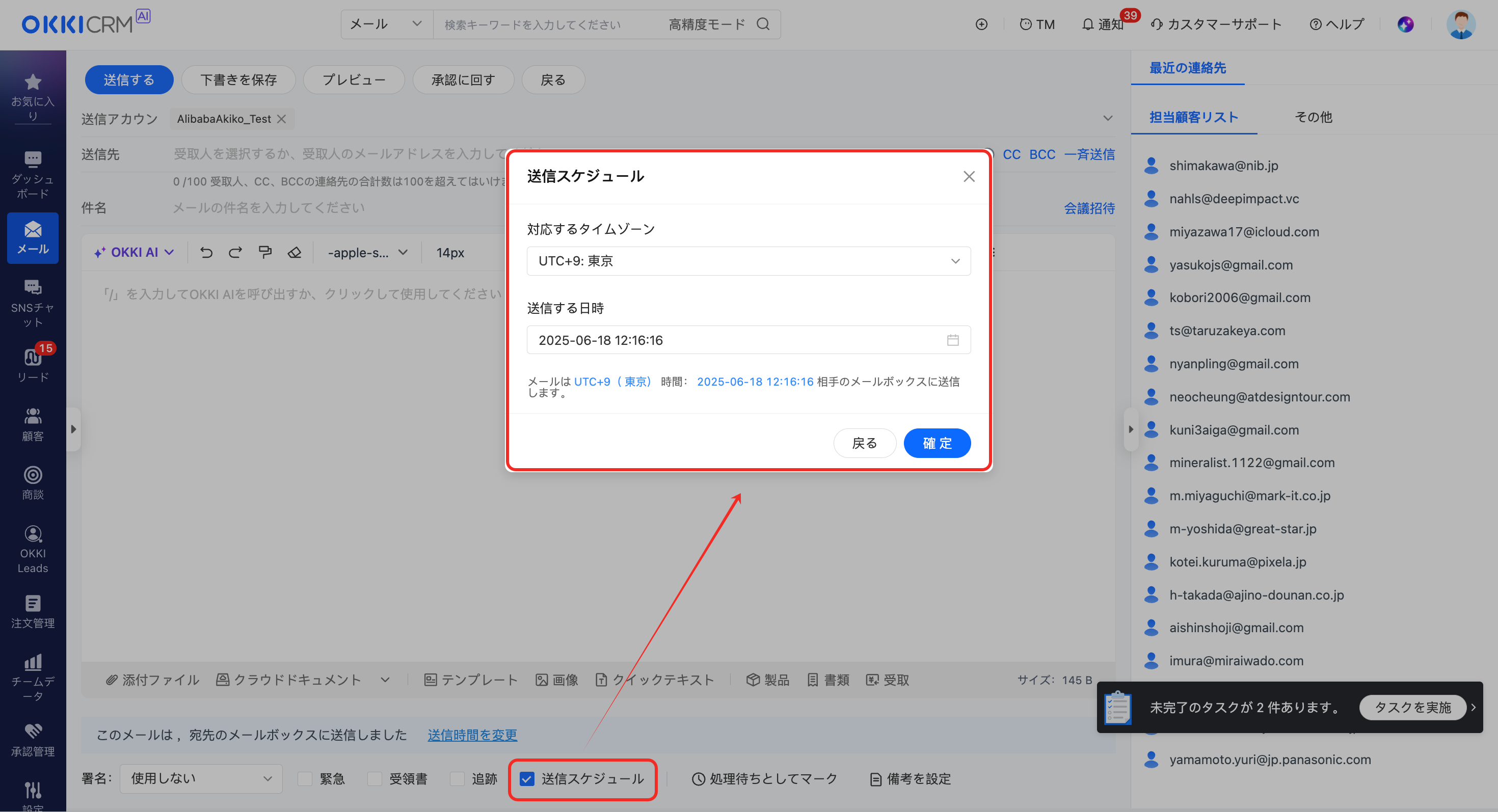Uncheck the 送信スケジュール checkbox

527,778
